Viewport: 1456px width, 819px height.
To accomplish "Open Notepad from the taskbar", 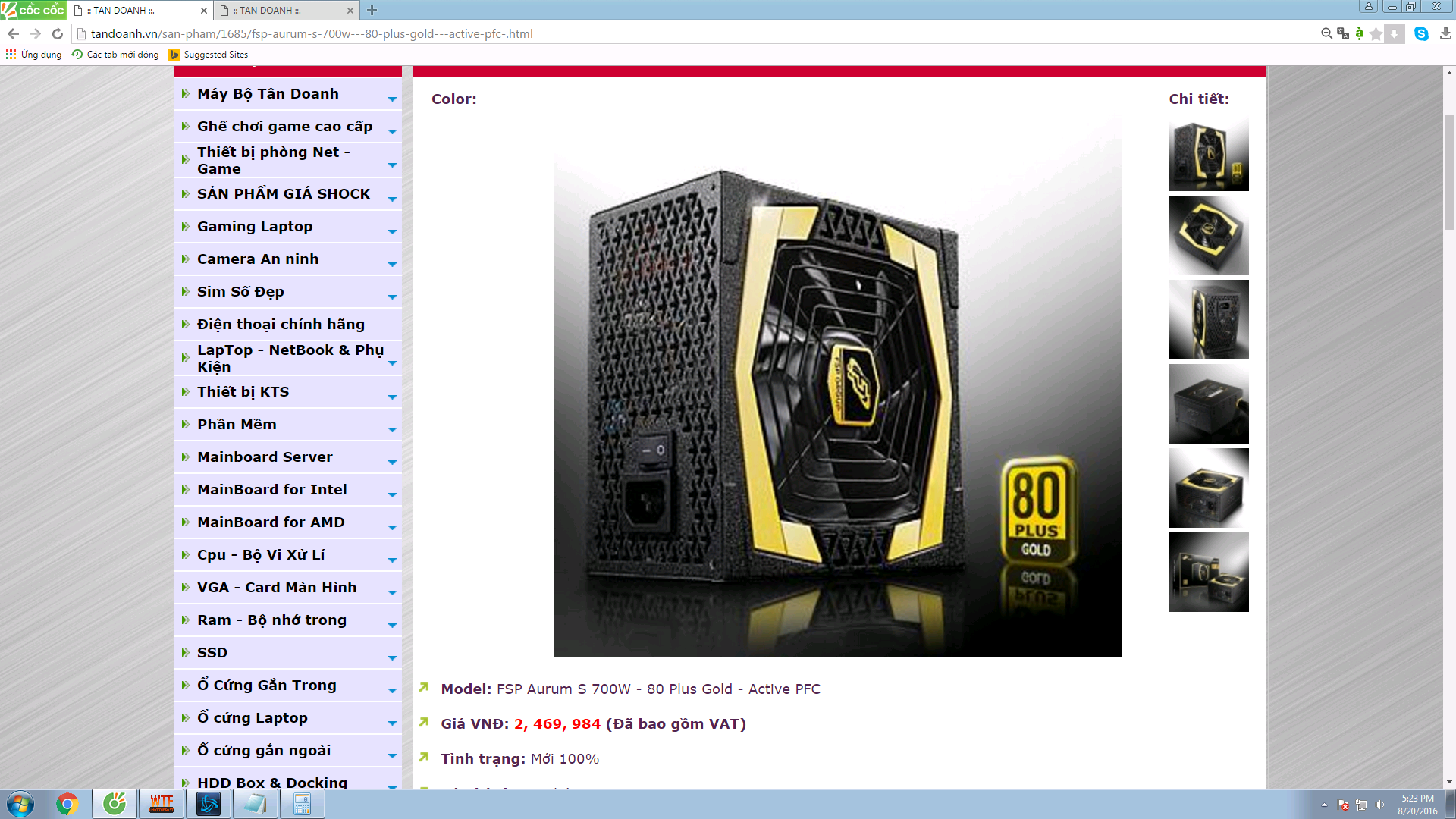I will 256,804.
